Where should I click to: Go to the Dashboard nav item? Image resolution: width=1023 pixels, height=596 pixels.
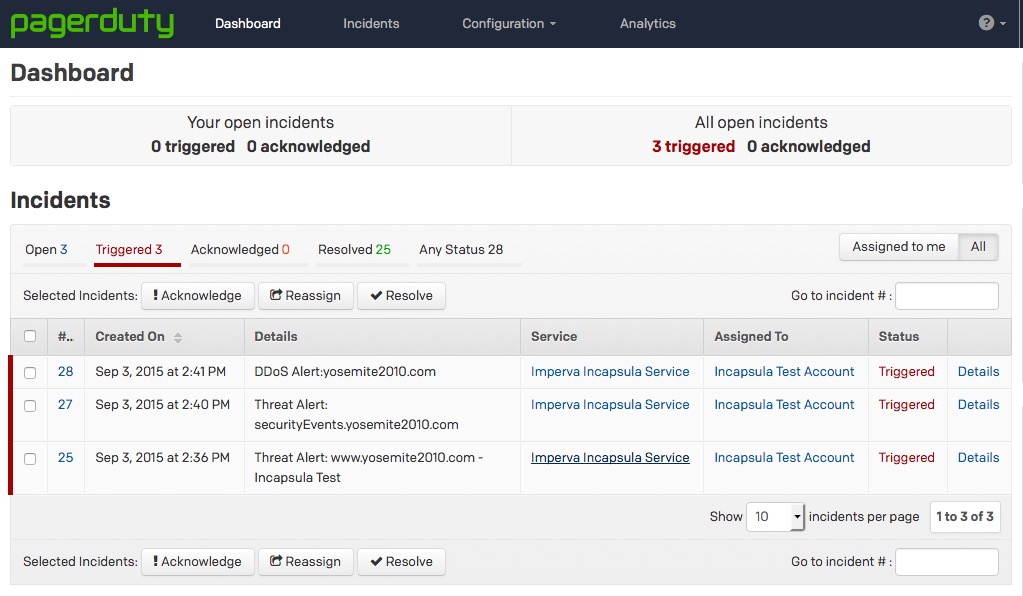point(248,23)
